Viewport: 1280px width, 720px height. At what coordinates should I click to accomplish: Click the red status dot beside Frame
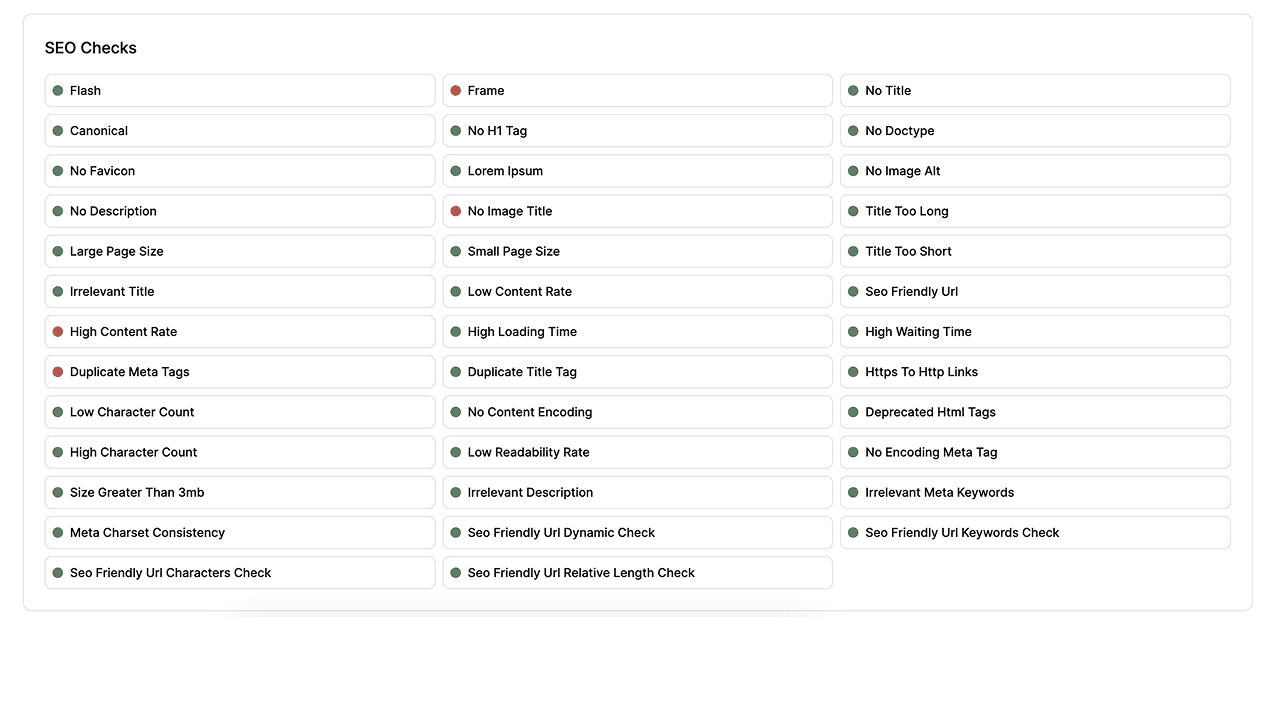pyautogui.click(x=456, y=91)
